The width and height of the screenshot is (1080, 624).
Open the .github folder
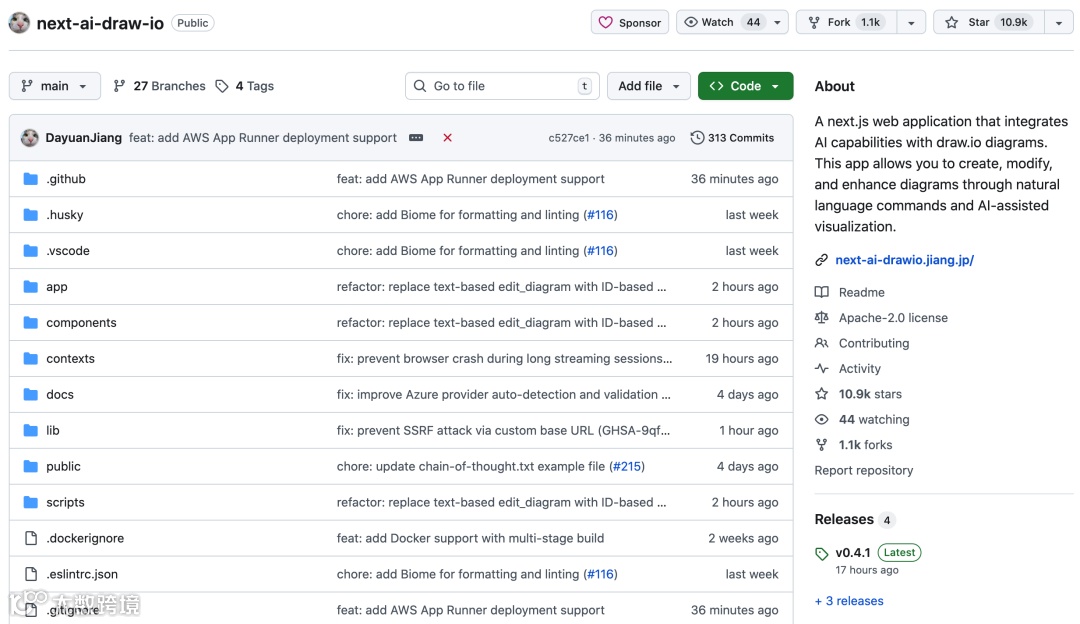pos(66,179)
